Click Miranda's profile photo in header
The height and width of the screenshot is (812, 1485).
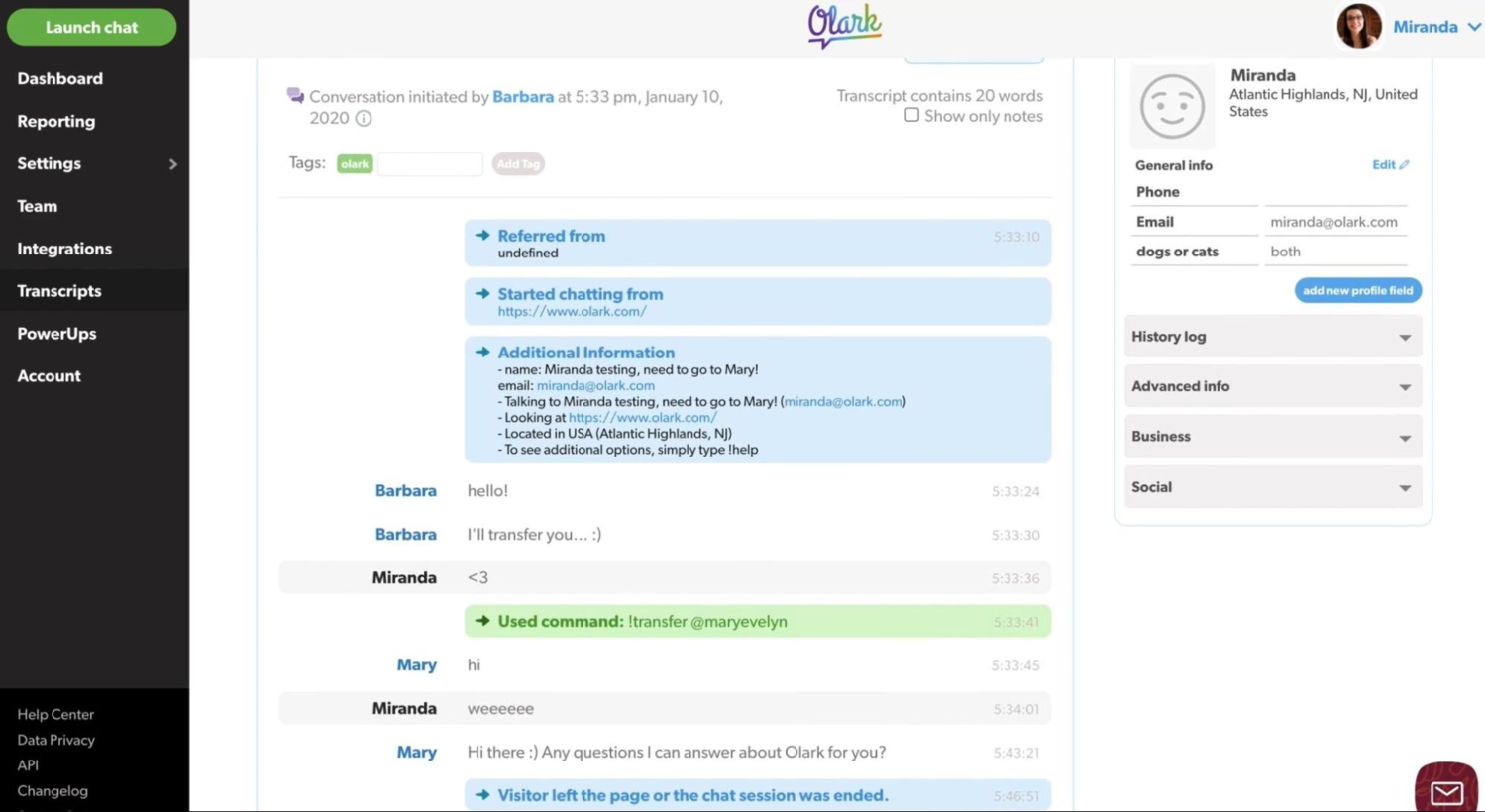[1359, 26]
